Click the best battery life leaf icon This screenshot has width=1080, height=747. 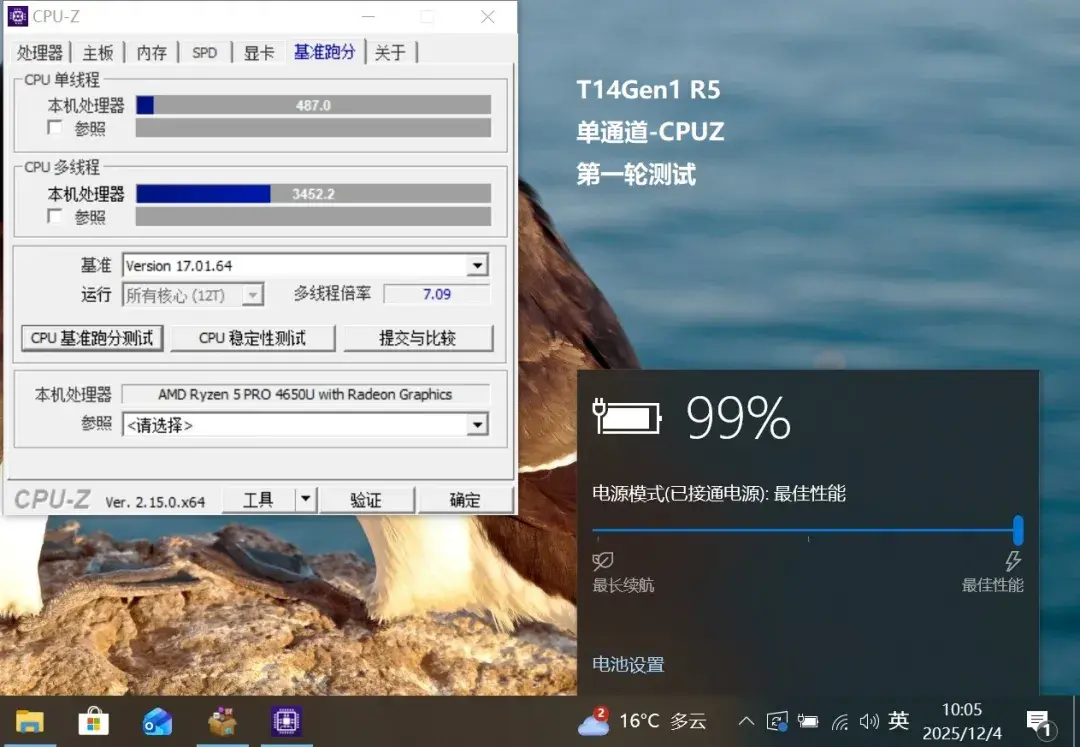pyautogui.click(x=603, y=561)
